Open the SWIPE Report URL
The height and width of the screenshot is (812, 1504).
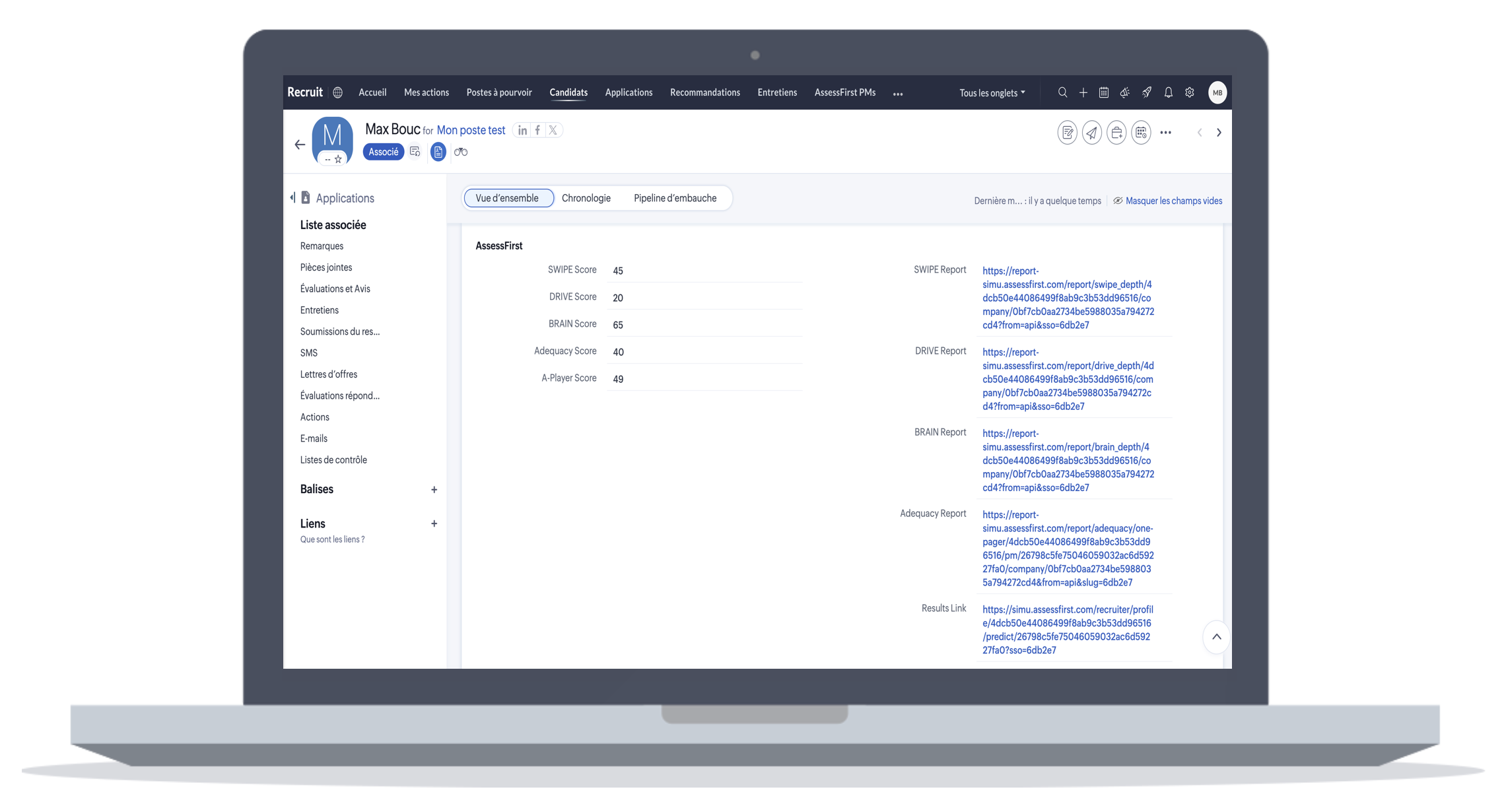[x=1067, y=298]
